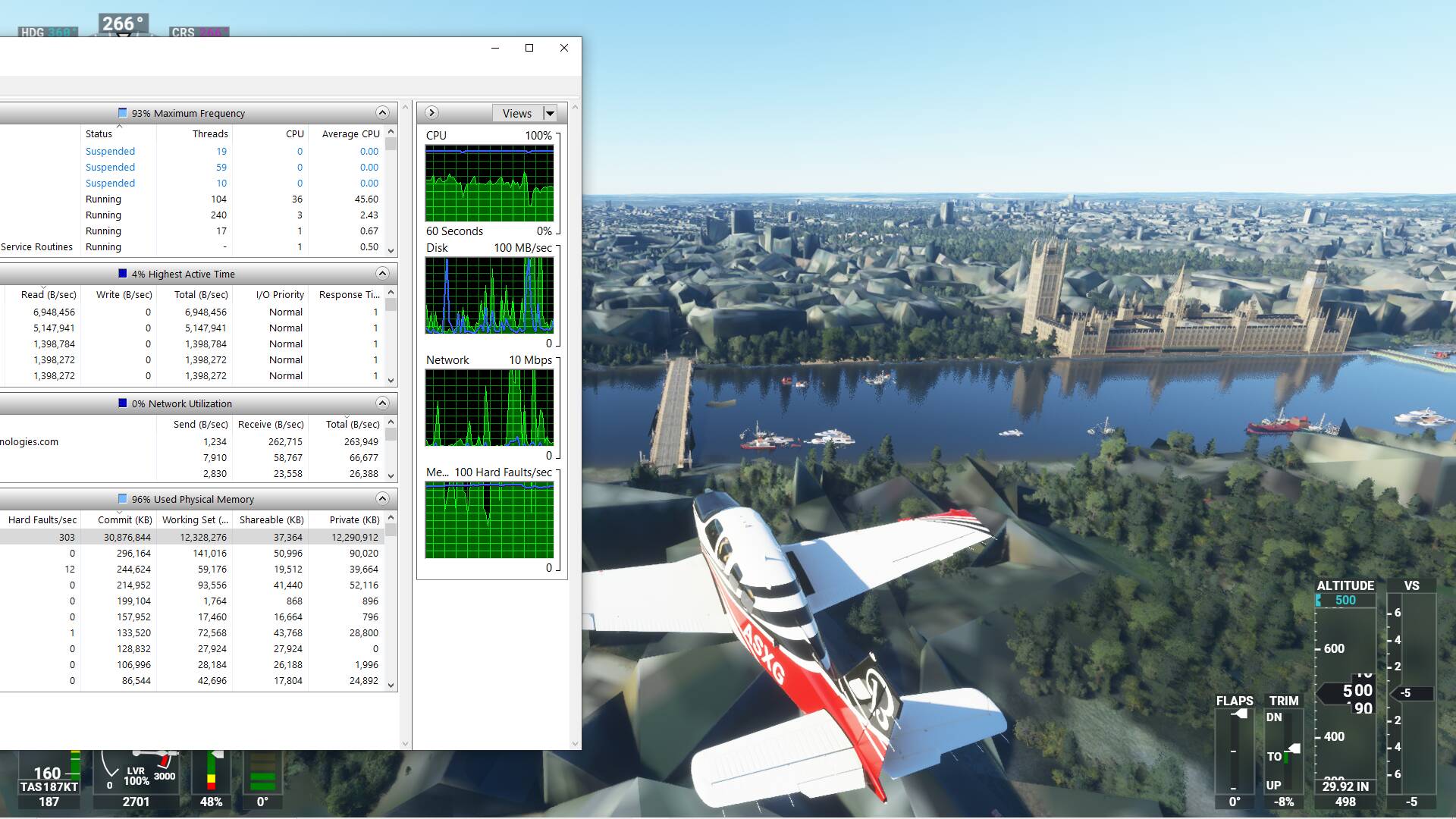This screenshot has height=819, width=1456.
Task: Sort memory list by Shareable (KB)
Action: (x=270, y=519)
